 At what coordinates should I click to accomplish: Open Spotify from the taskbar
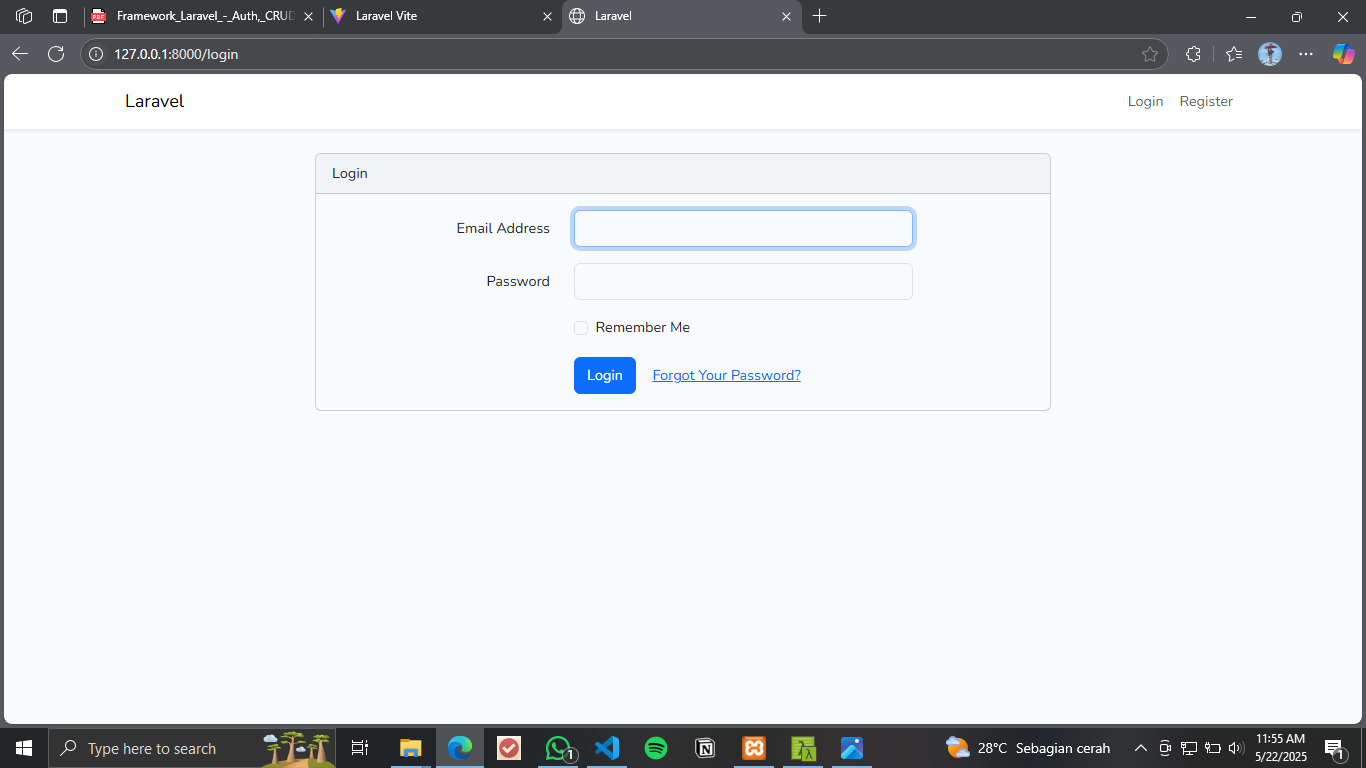pyautogui.click(x=656, y=747)
